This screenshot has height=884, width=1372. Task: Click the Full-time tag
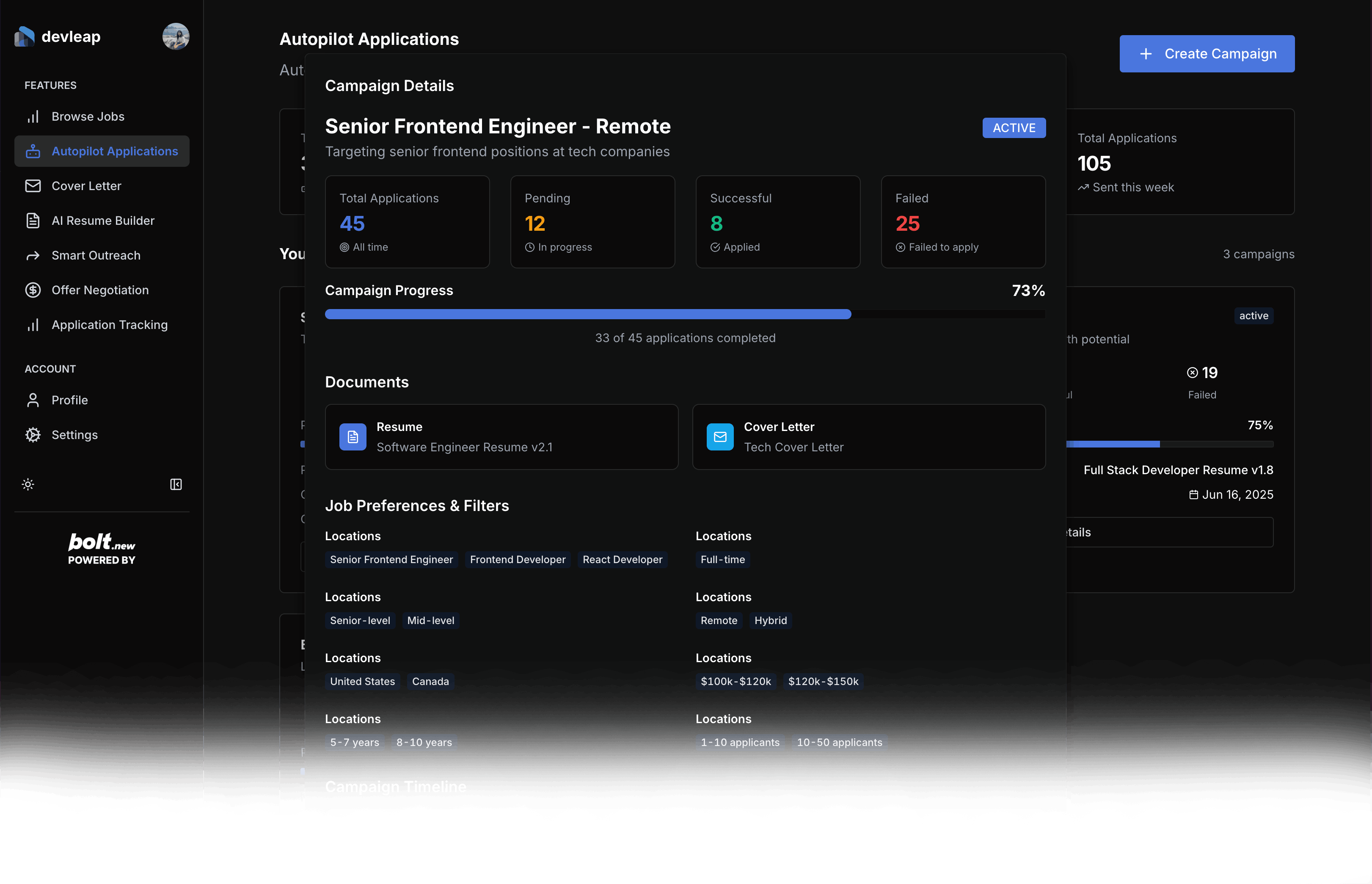(x=722, y=559)
